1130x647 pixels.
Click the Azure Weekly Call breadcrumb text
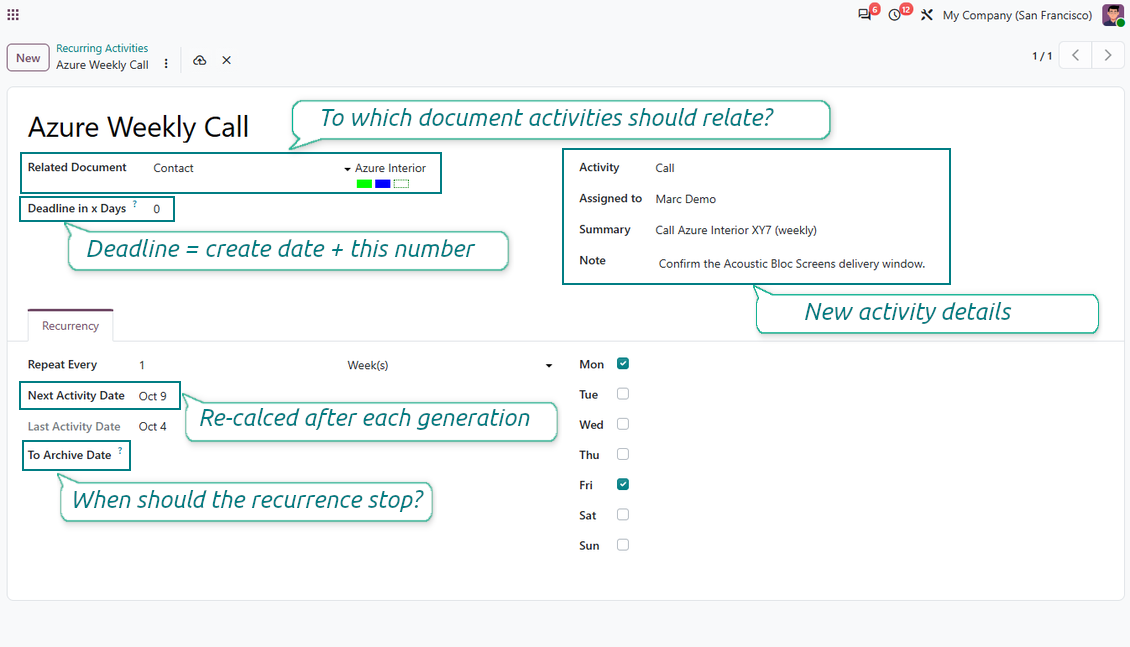tap(102, 65)
